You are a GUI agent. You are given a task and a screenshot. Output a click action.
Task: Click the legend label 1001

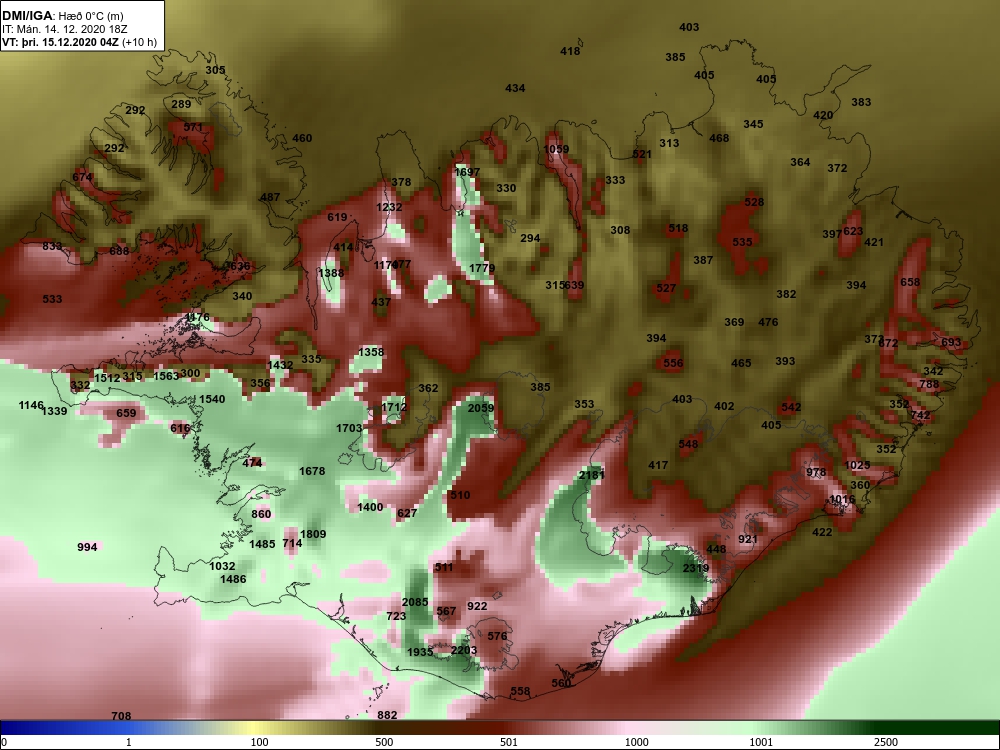(761, 742)
